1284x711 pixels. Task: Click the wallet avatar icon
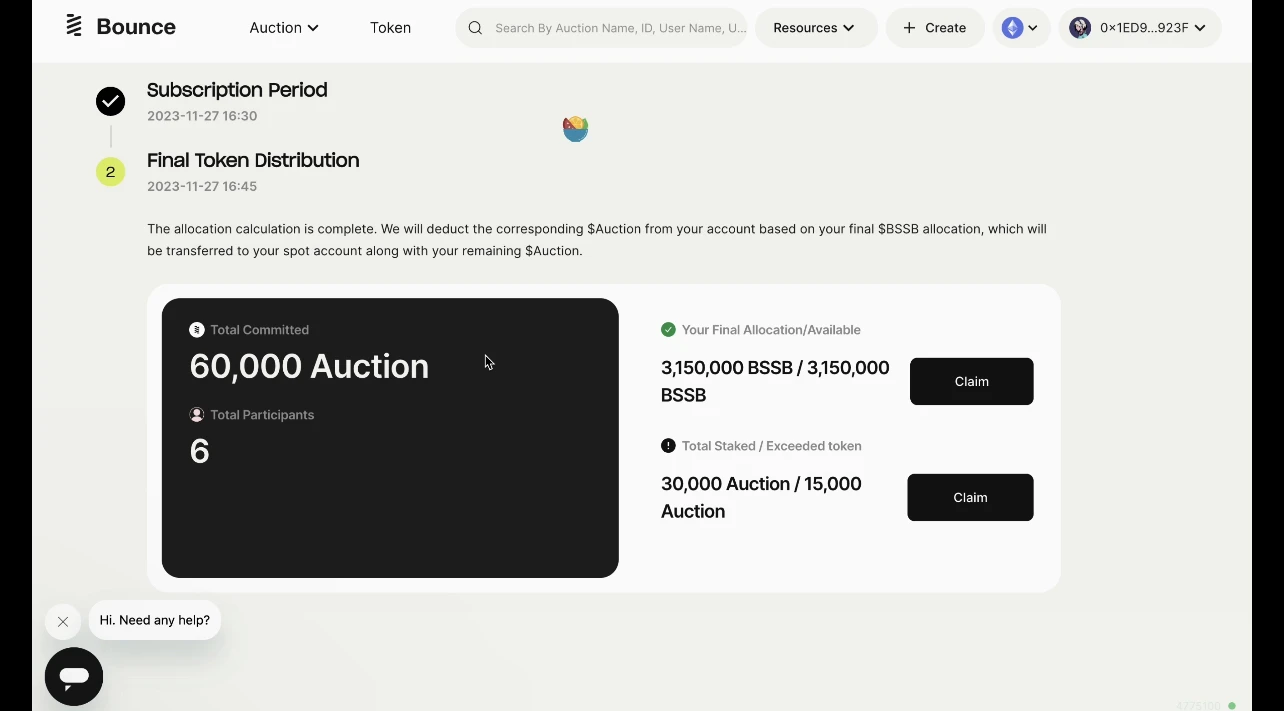1080,27
